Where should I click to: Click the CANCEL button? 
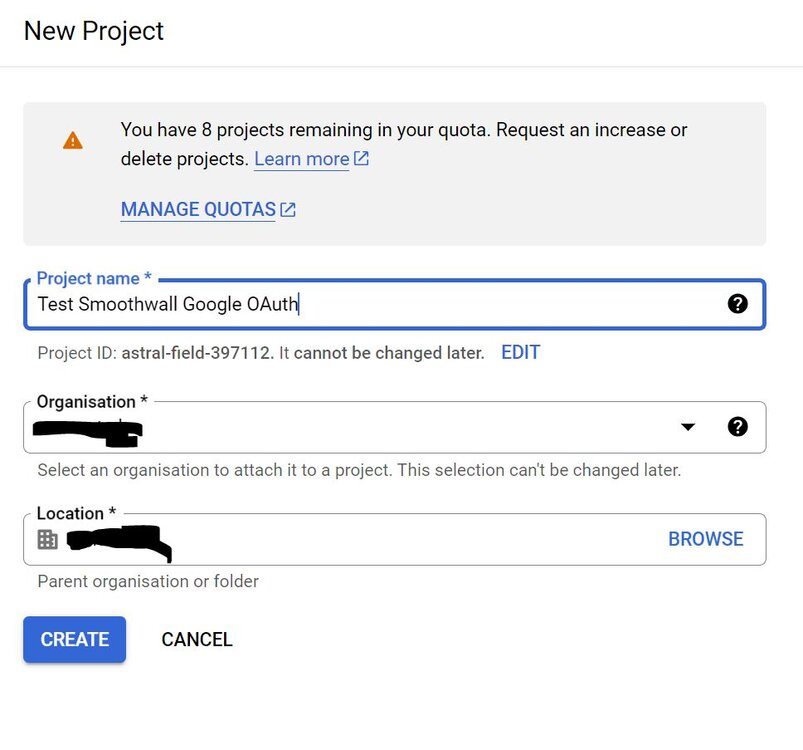pyautogui.click(x=197, y=639)
